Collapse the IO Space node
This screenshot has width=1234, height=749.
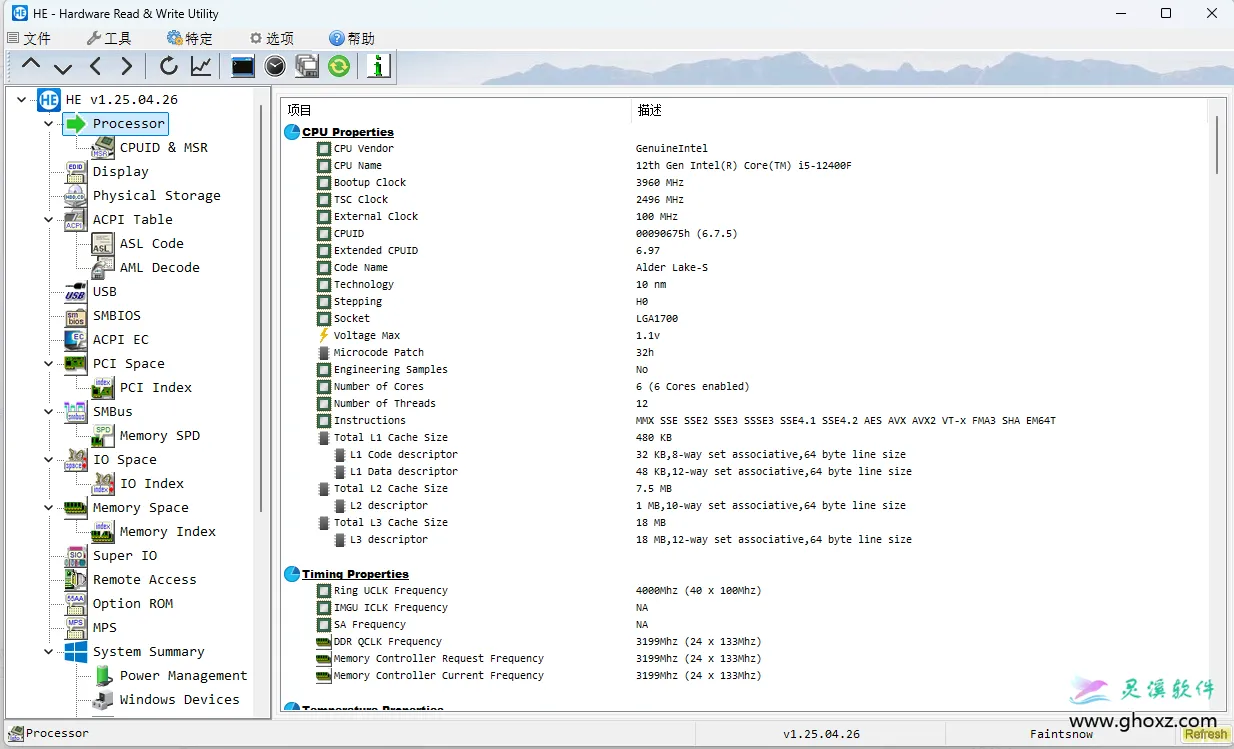coord(49,460)
